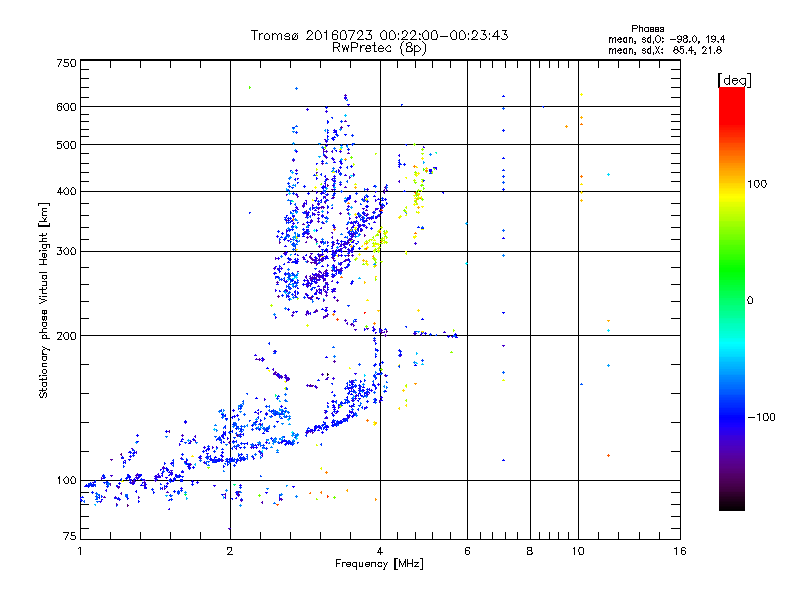Click the x-axis tick label '8'
Screen dimensions: 800x600
pyautogui.click(x=530, y=551)
